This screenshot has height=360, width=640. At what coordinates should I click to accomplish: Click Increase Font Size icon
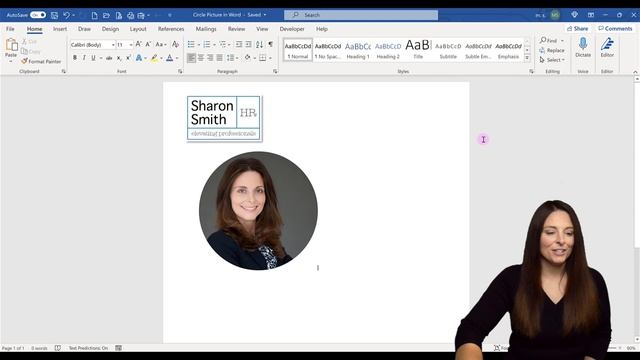coord(139,44)
